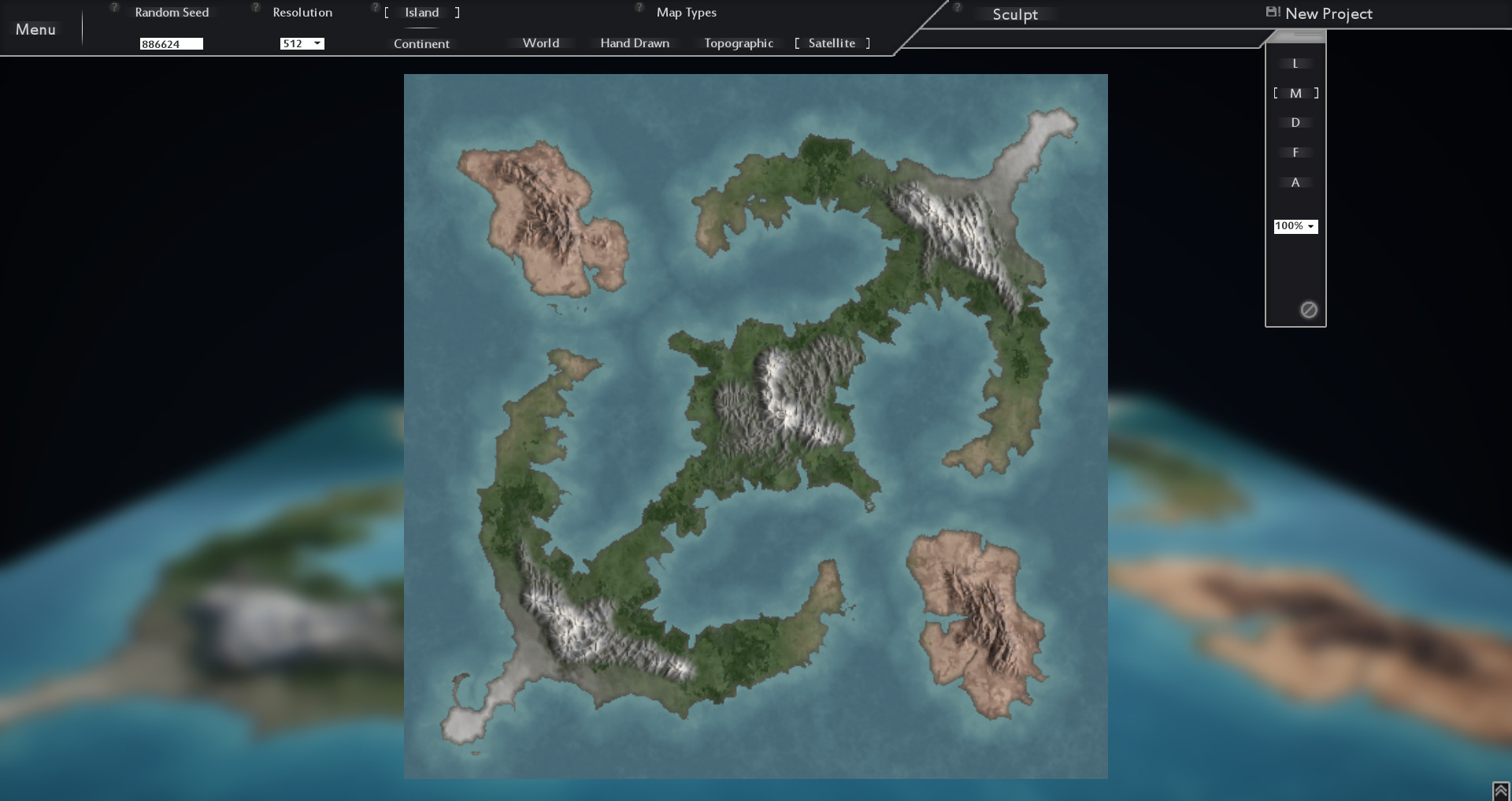Select the L sculpt brush
This screenshot has width=1512, height=801.
coord(1295,63)
